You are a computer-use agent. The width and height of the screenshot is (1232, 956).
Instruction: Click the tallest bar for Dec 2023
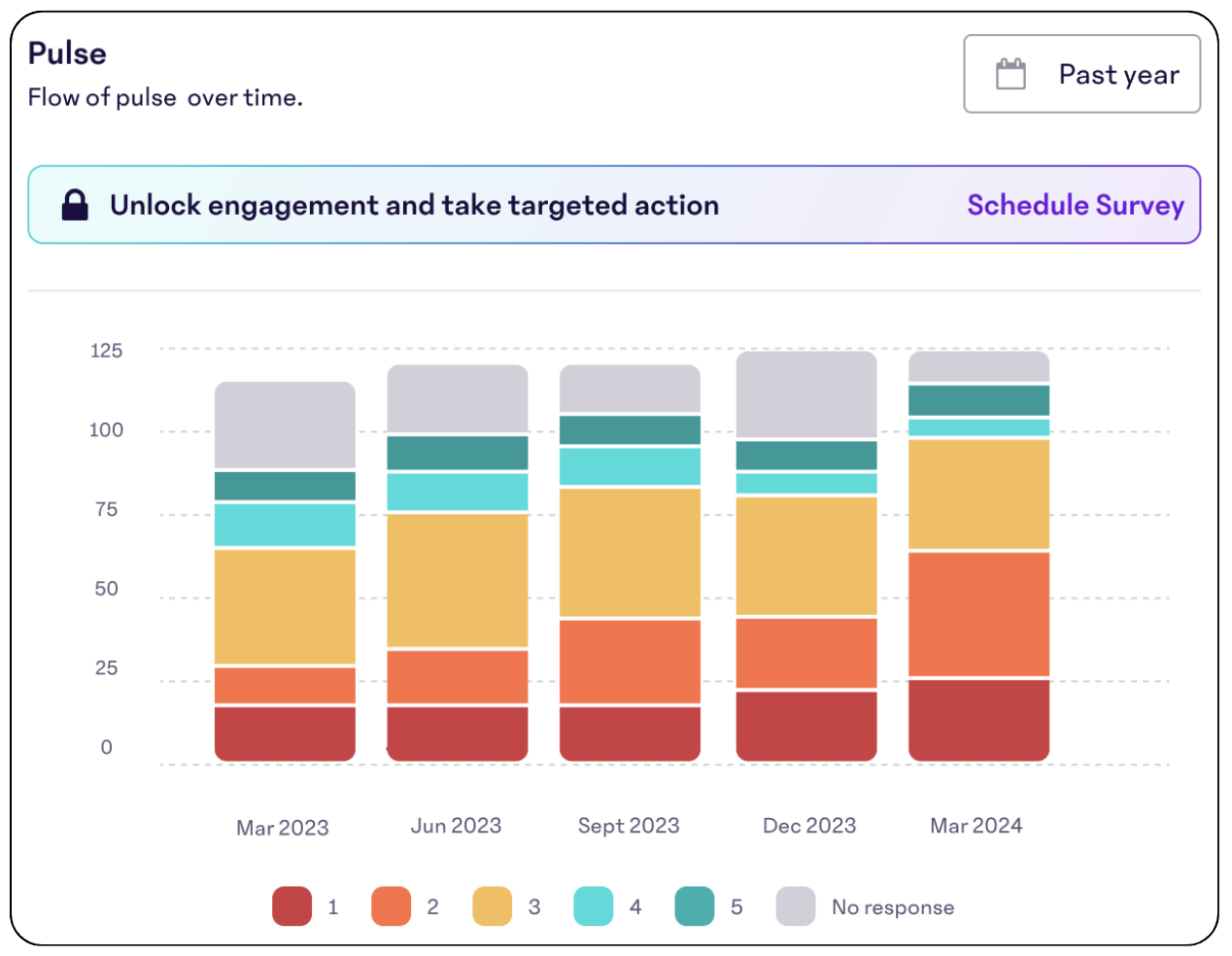pos(807,554)
